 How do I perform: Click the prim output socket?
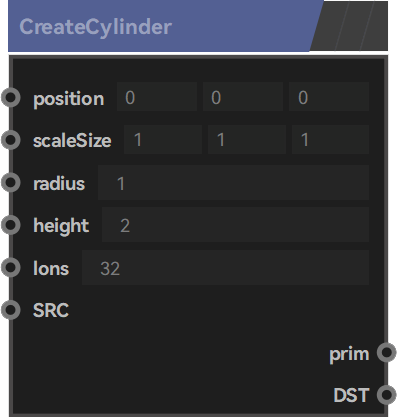pos(387,352)
